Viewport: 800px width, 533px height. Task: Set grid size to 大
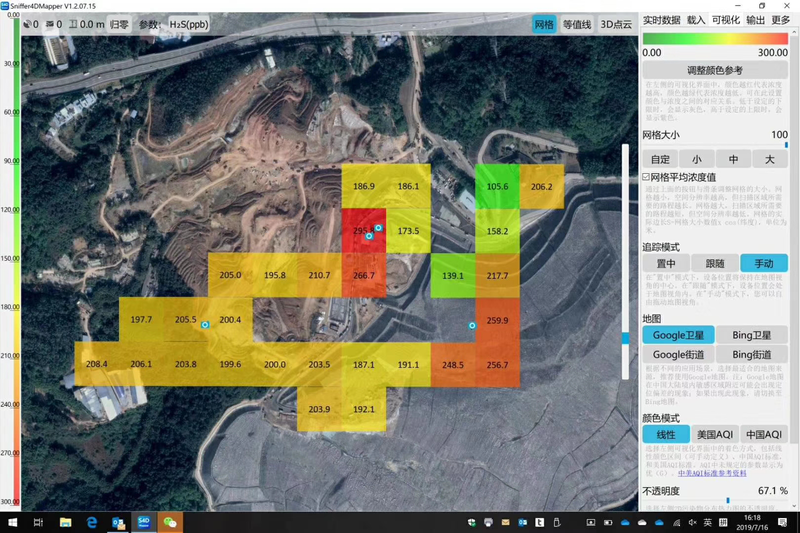770,159
